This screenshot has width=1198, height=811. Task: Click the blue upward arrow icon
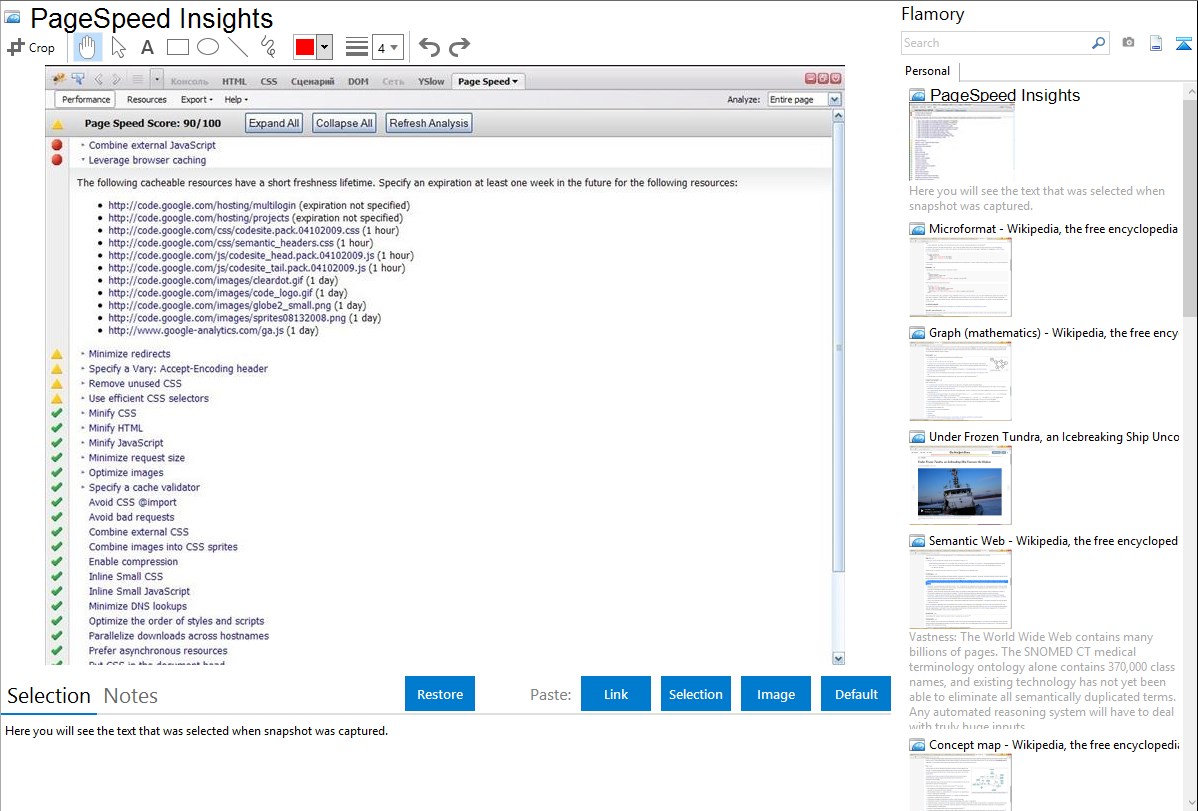pos(1183,43)
